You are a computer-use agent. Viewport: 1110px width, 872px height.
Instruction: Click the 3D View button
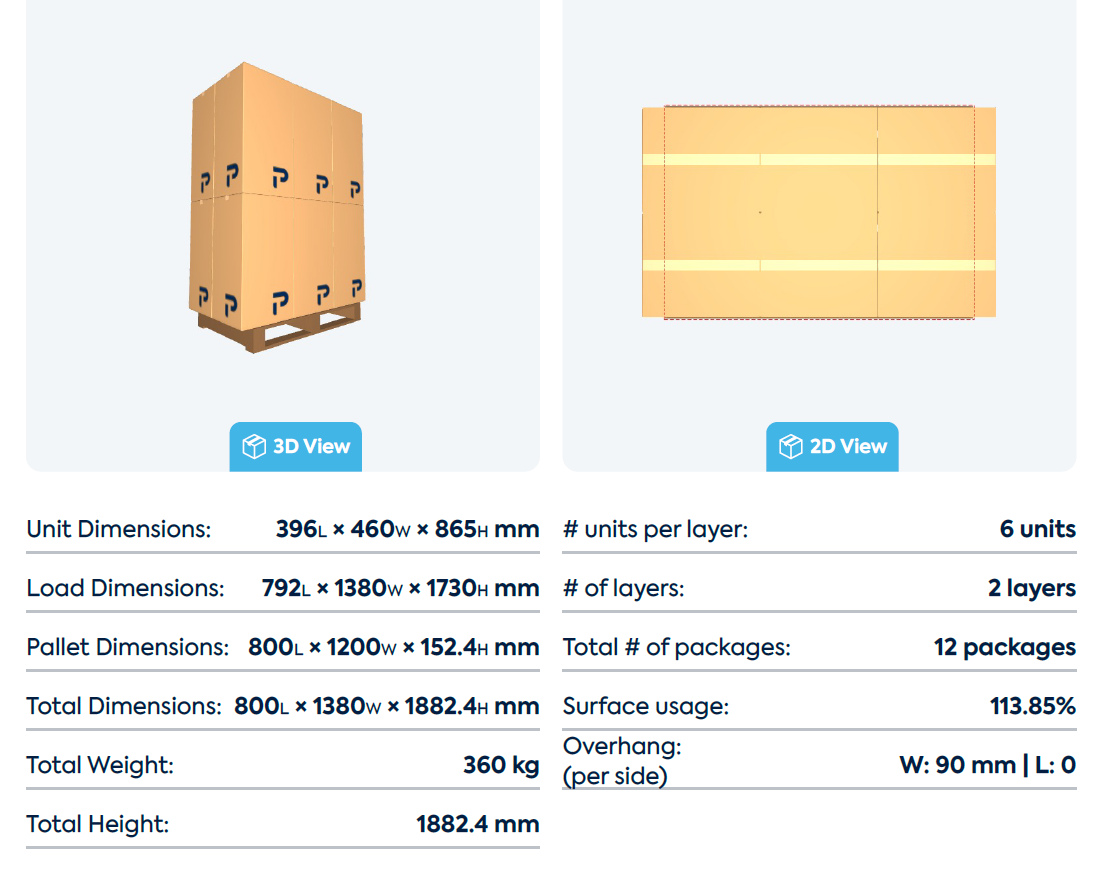[x=295, y=447]
